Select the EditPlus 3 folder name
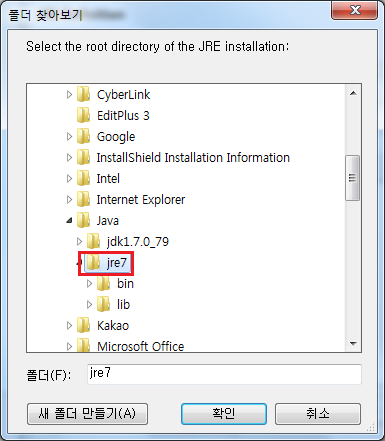 (x=123, y=116)
